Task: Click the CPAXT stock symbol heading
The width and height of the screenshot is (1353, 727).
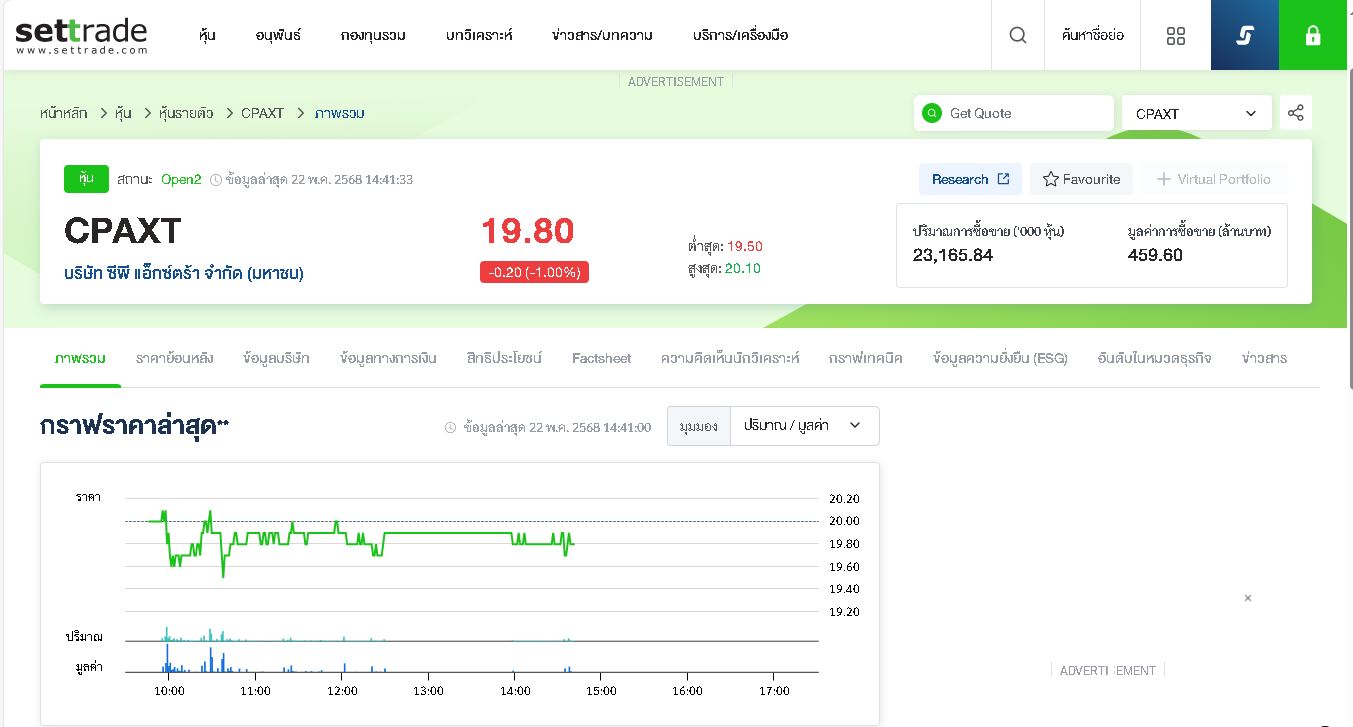Action: click(123, 231)
